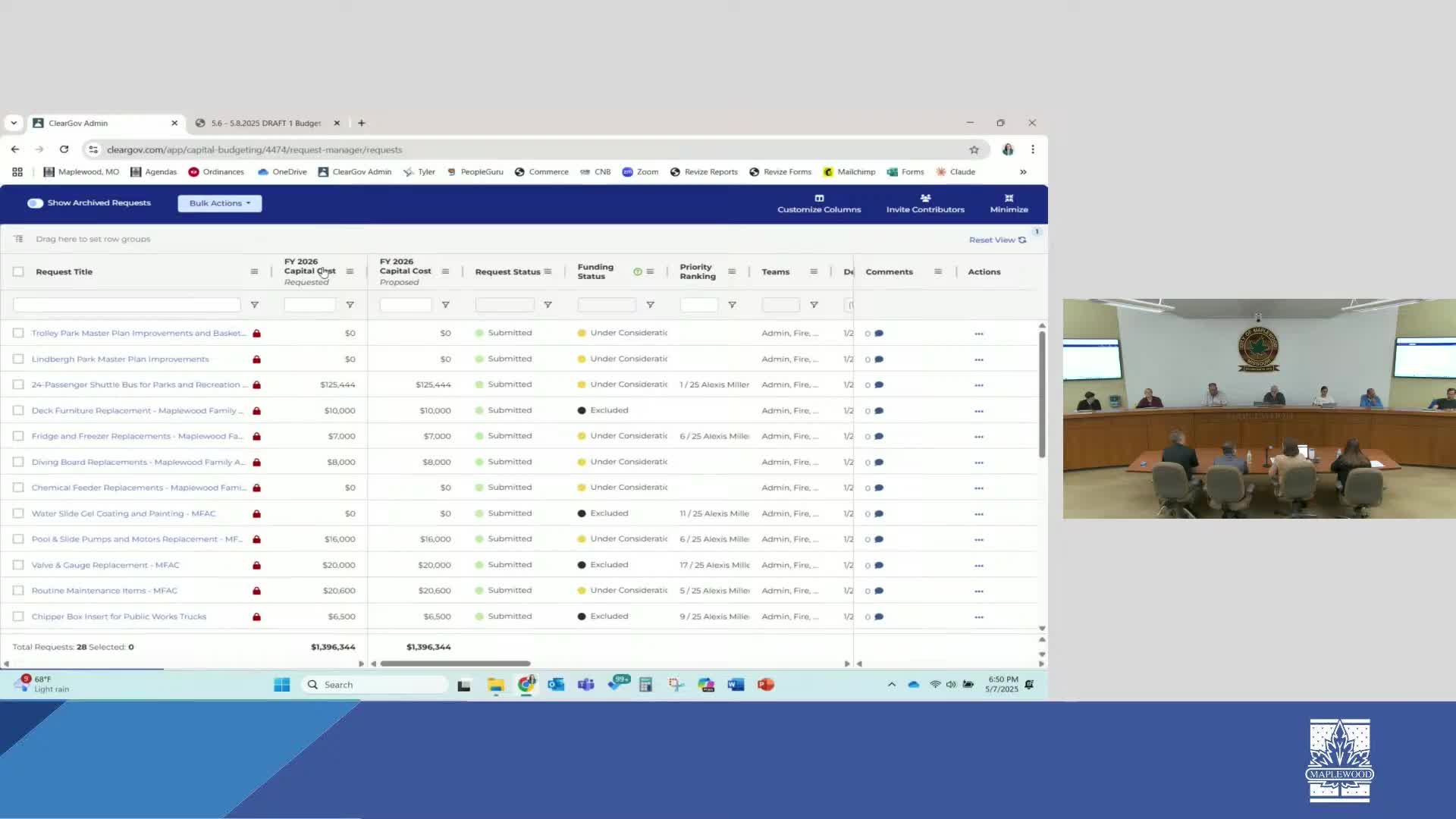Image resolution: width=1456 pixels, height=819 pixels.
Task: Click Funding Status help question icon
Action: 637,271
